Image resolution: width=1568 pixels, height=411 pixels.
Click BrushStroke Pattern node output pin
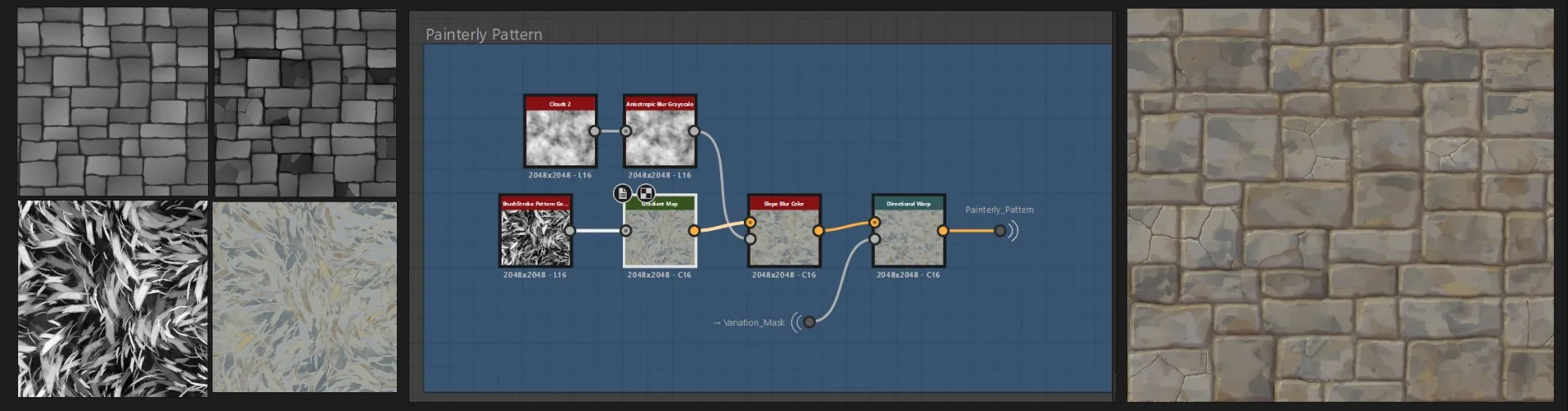tap(570, 231)
